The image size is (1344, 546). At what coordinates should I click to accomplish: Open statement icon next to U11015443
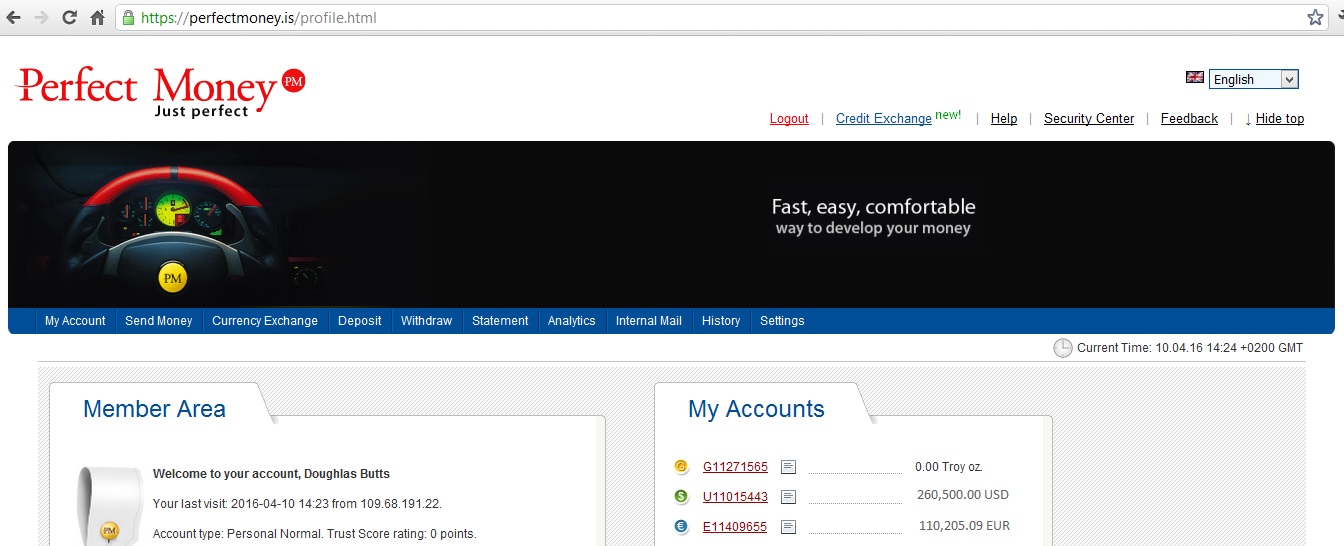(788, 496)
